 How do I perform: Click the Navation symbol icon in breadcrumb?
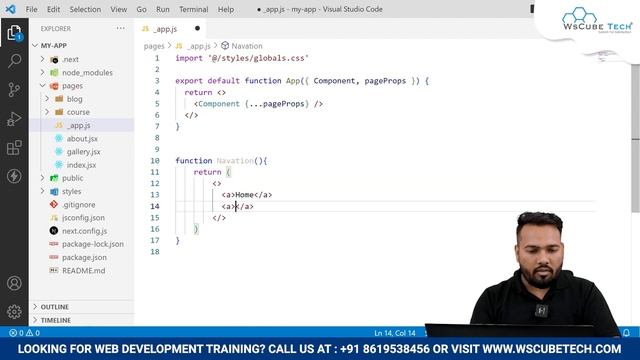click(x=225, y=46)
